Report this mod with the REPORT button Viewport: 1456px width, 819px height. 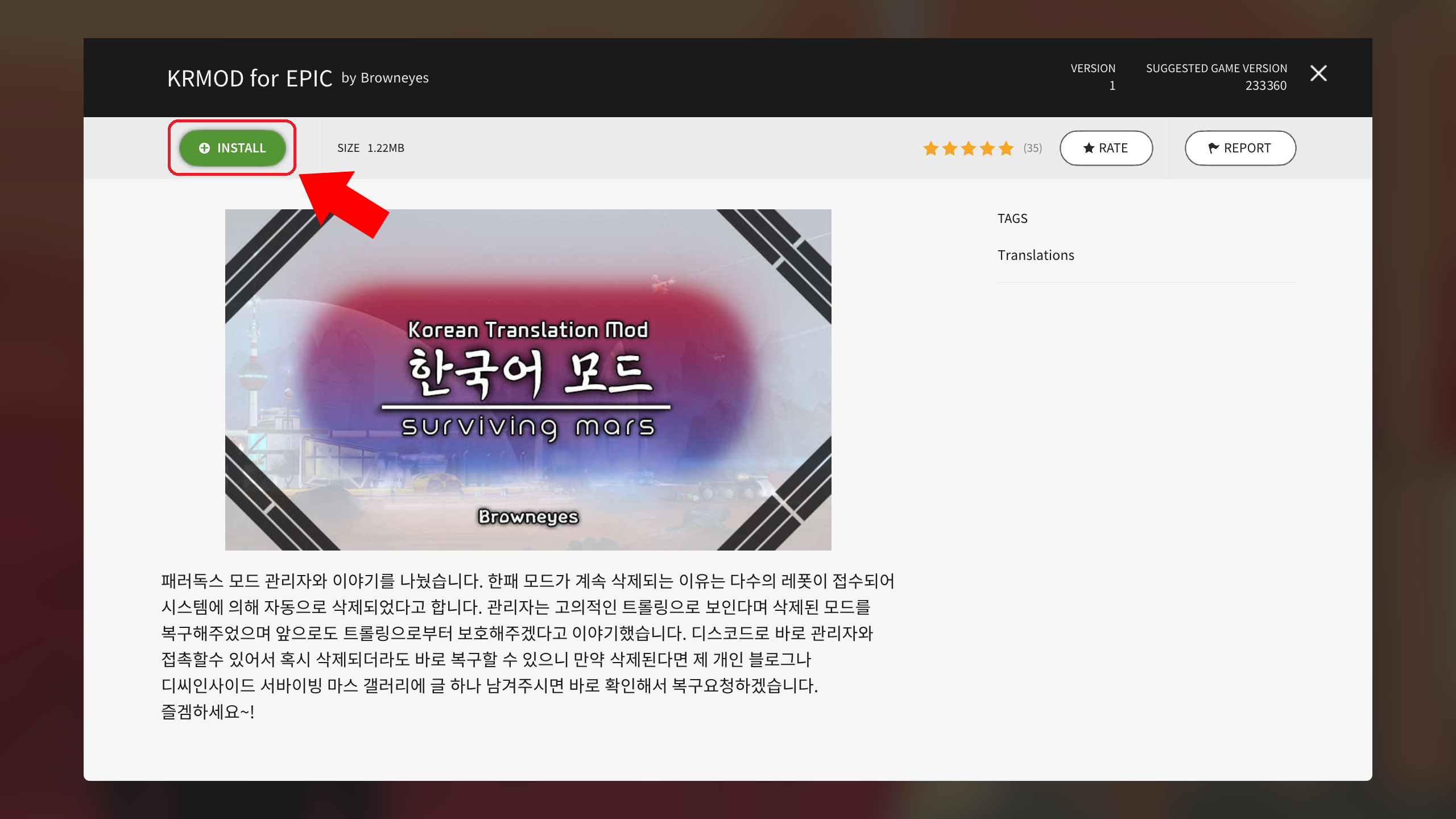[1240, 148]
